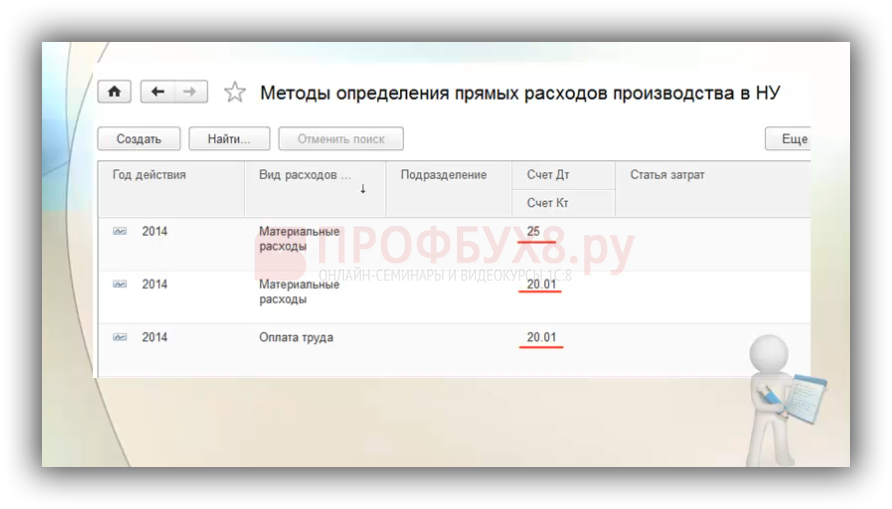The height and width of the screenshot is (509, 892).
Task: Go forward using the right arrow
Action: click(190, 92)
